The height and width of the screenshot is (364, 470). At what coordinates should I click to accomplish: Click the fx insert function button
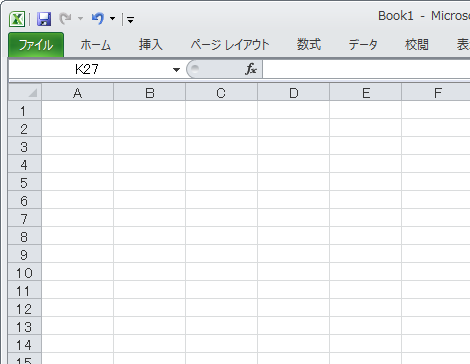(x=251, y=69)
